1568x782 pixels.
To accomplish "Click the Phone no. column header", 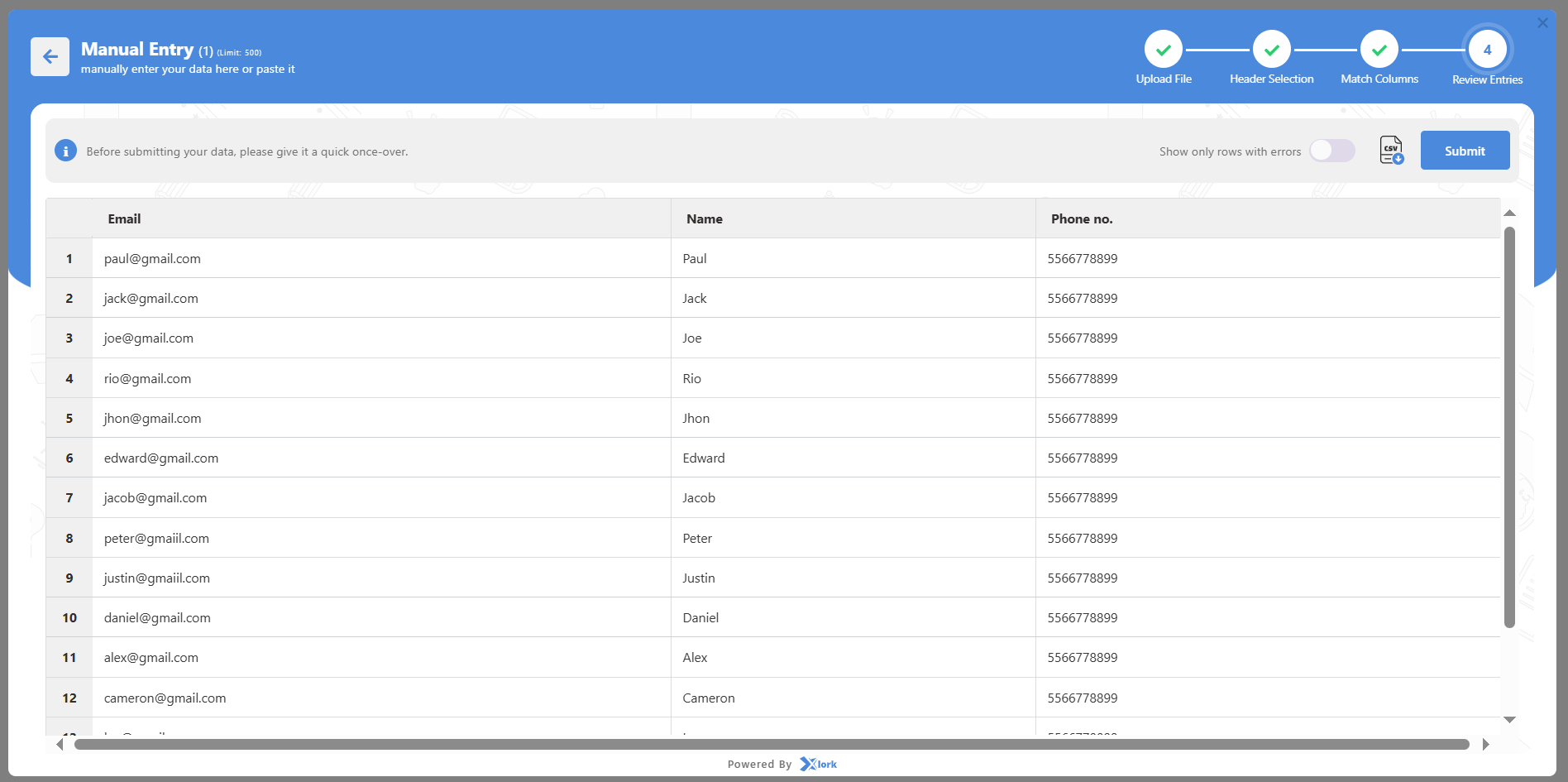I will click(1082, 219).
